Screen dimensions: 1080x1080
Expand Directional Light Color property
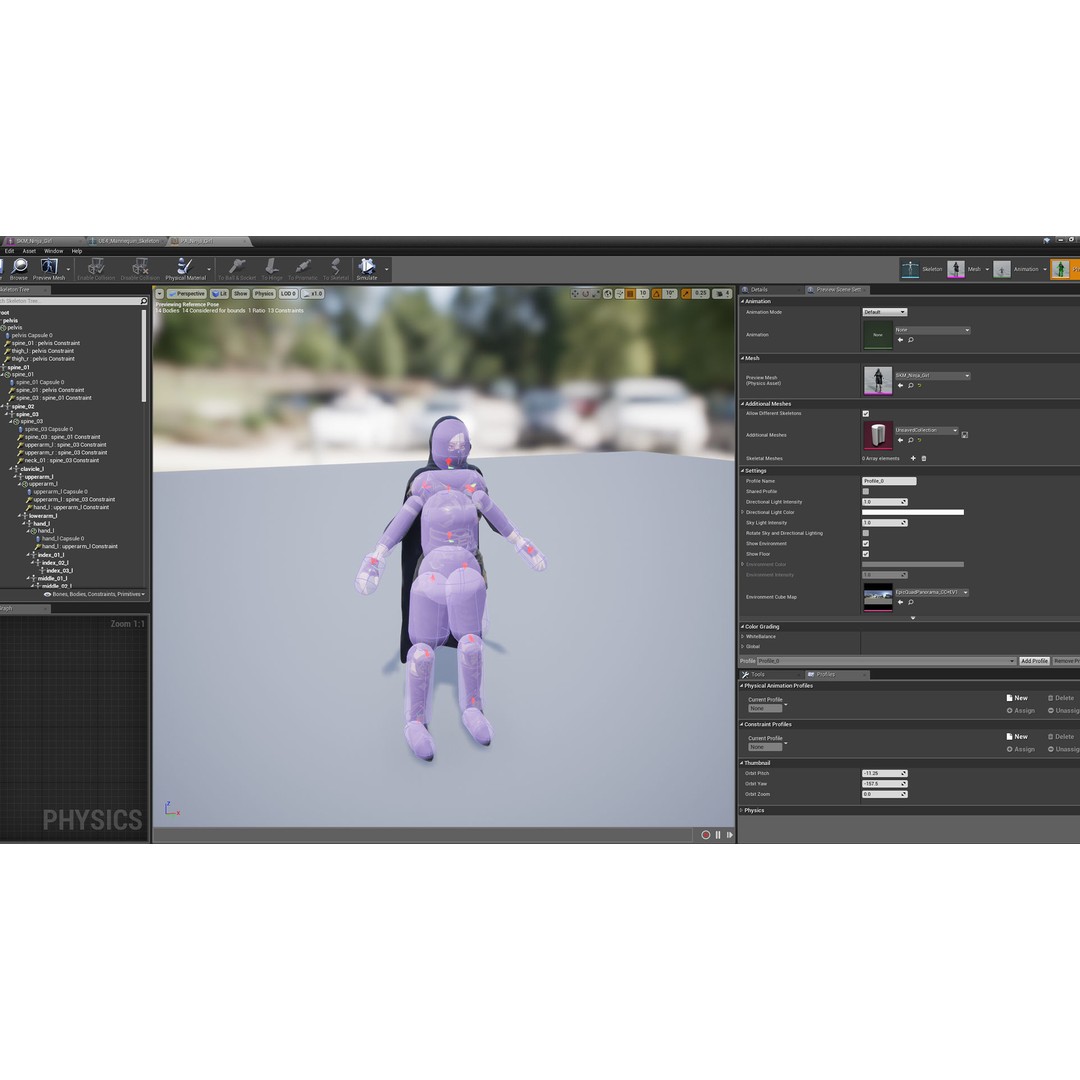[742, 512]
